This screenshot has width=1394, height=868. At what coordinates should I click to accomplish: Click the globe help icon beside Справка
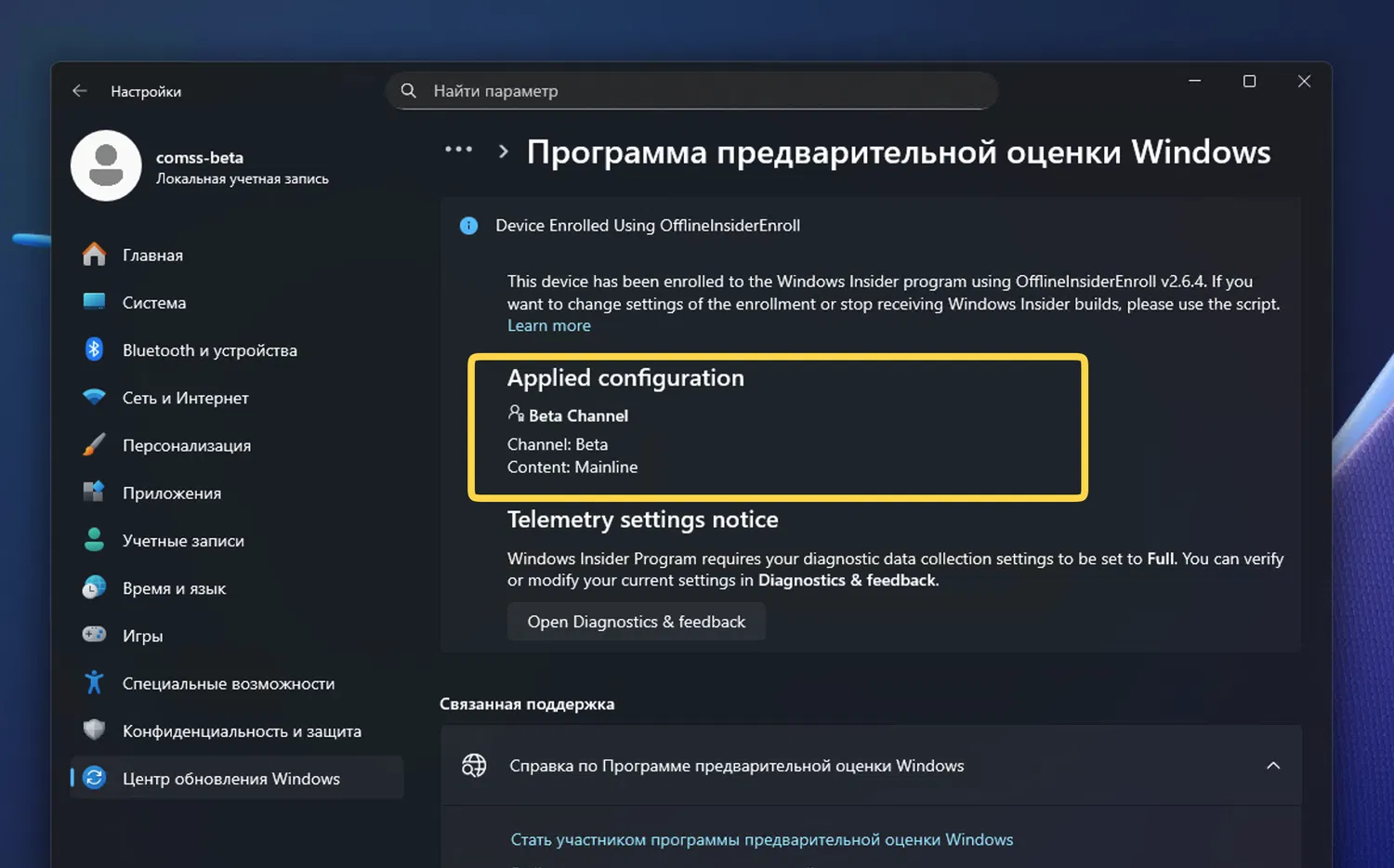(474, 765)
